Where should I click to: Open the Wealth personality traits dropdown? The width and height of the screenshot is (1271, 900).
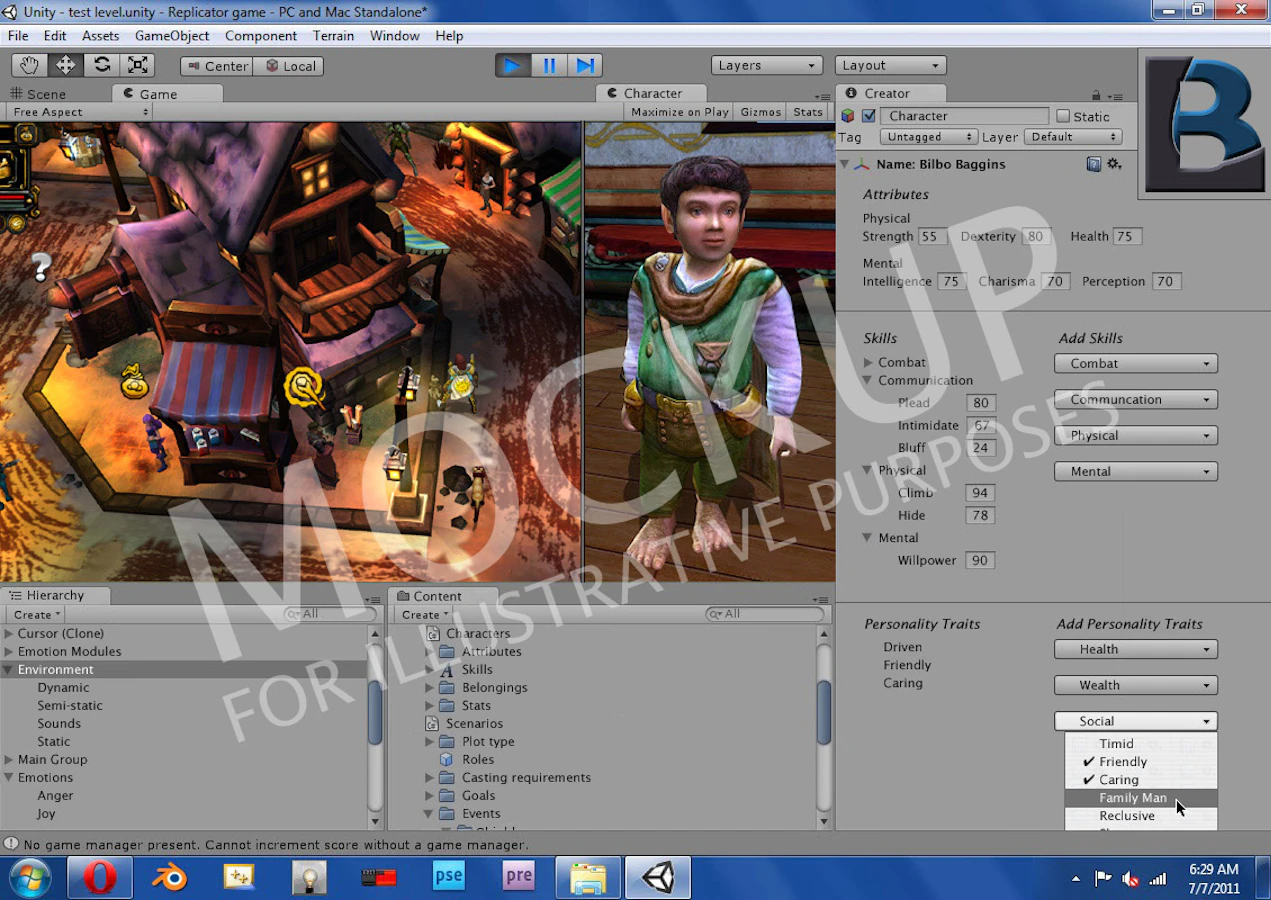1135,686
